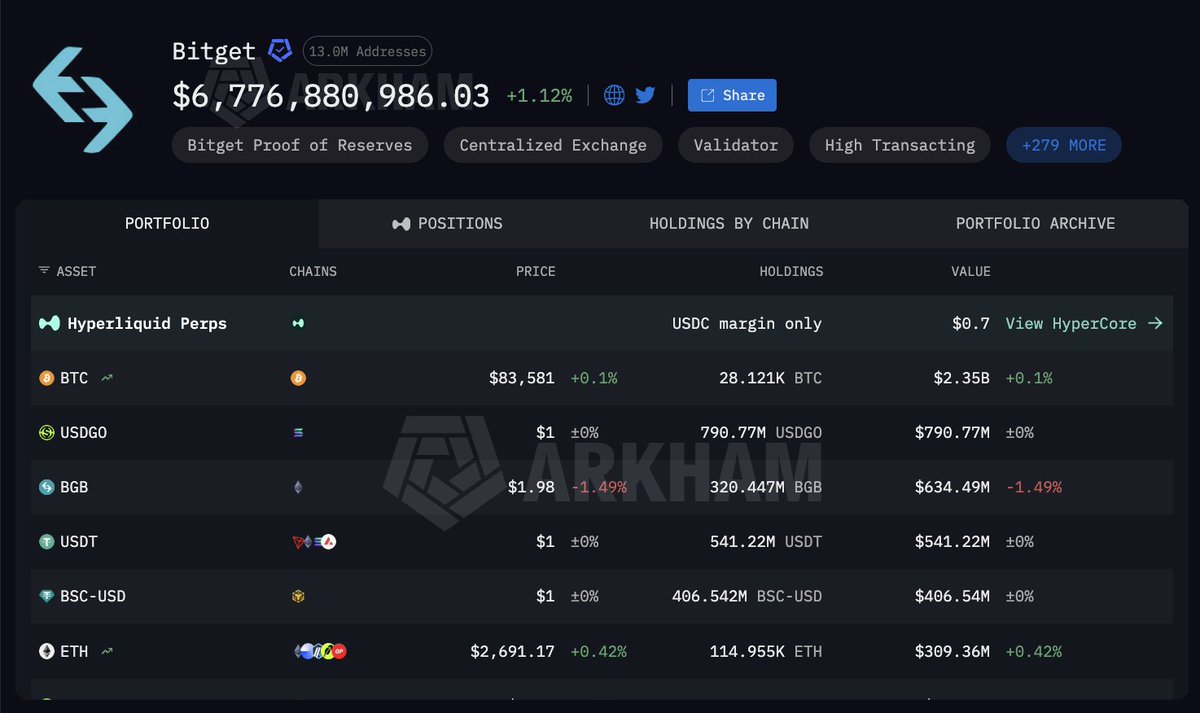Click the USDT coin icon
This screenshot has height=713, width=1200.
point(46,542)
